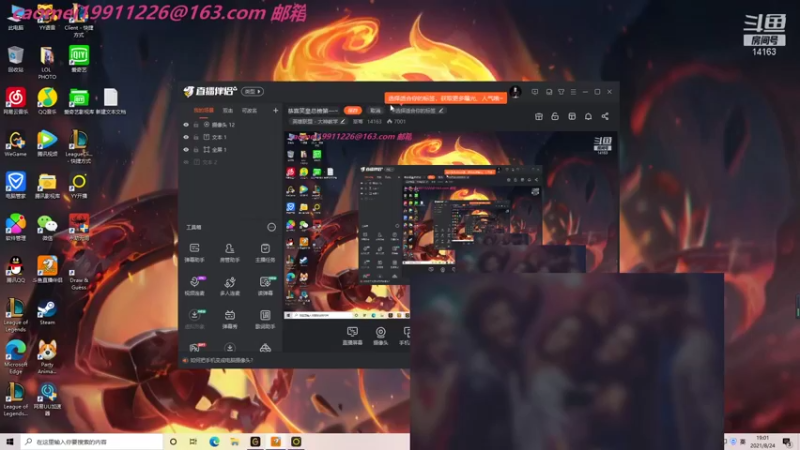800x450 pixels.
Task: Switch to the second scene tab
Action: point(228,110)
